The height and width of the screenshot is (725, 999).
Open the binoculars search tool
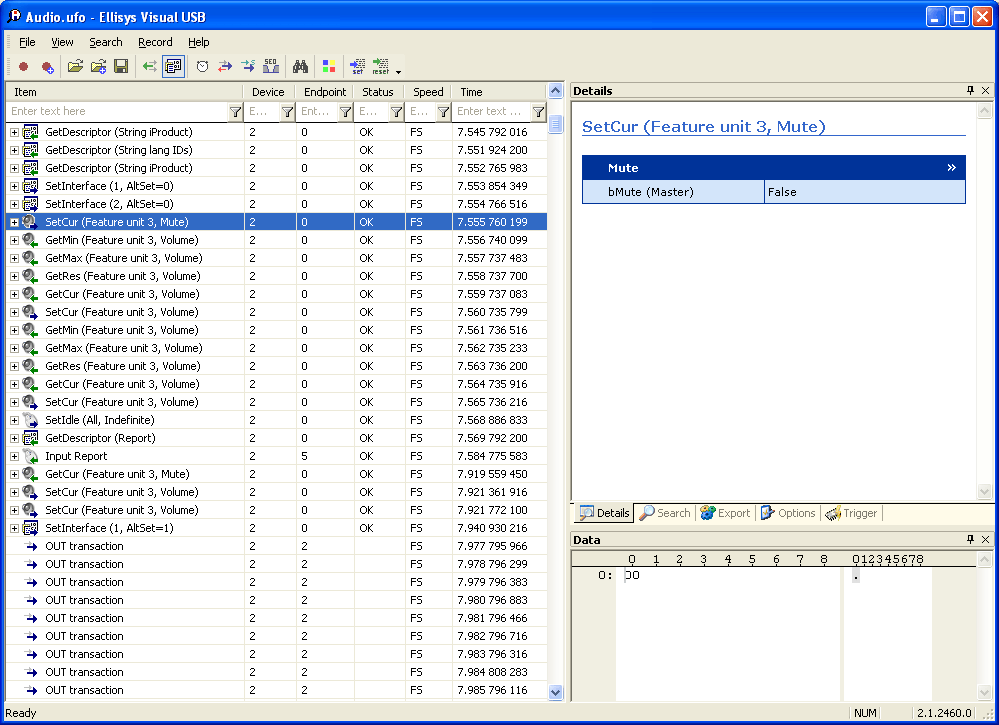tap(299, 67)
